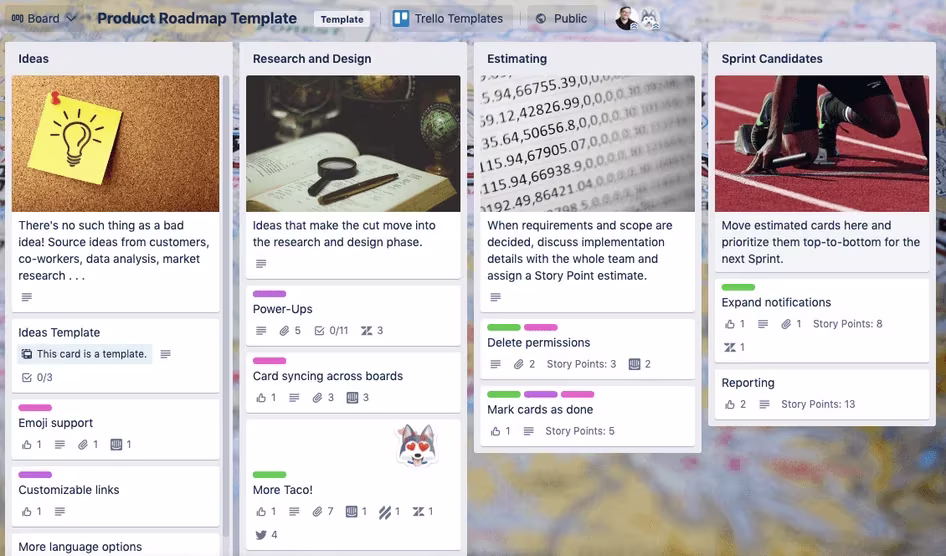
Task: Click the attachment icon on More Taco! card
Action: (x=317, y=512)
